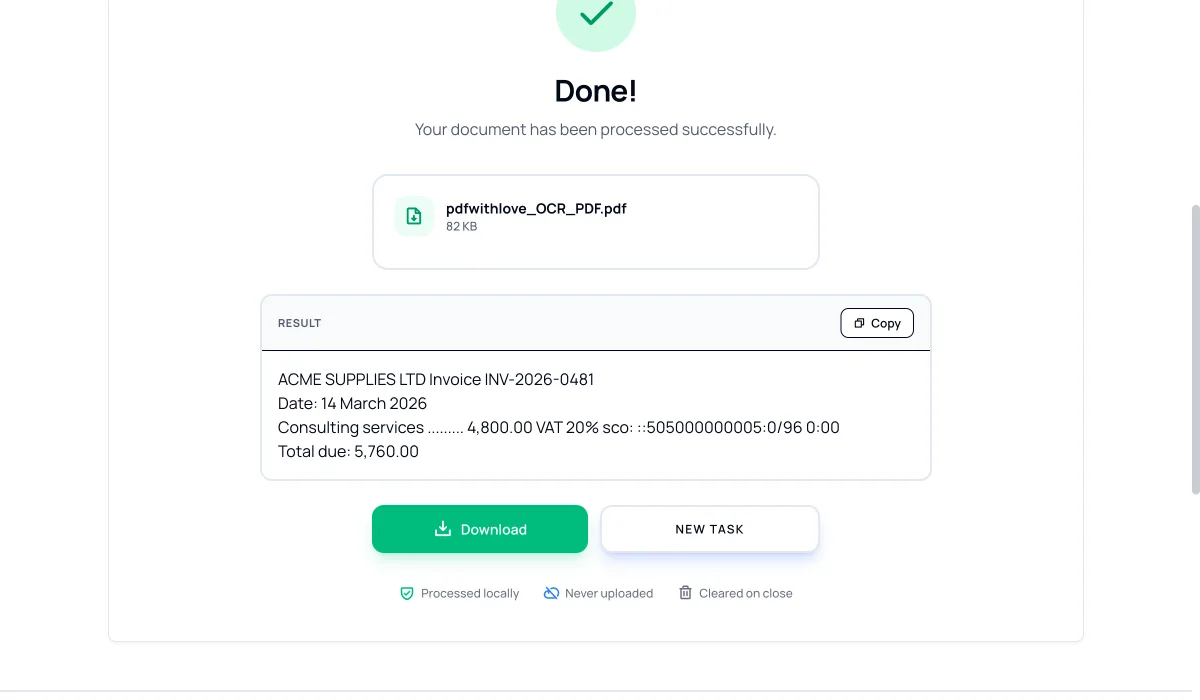Click the RESULT panel header label
The width and height of the screenshot is (1200, 700).
pos(300,323)
